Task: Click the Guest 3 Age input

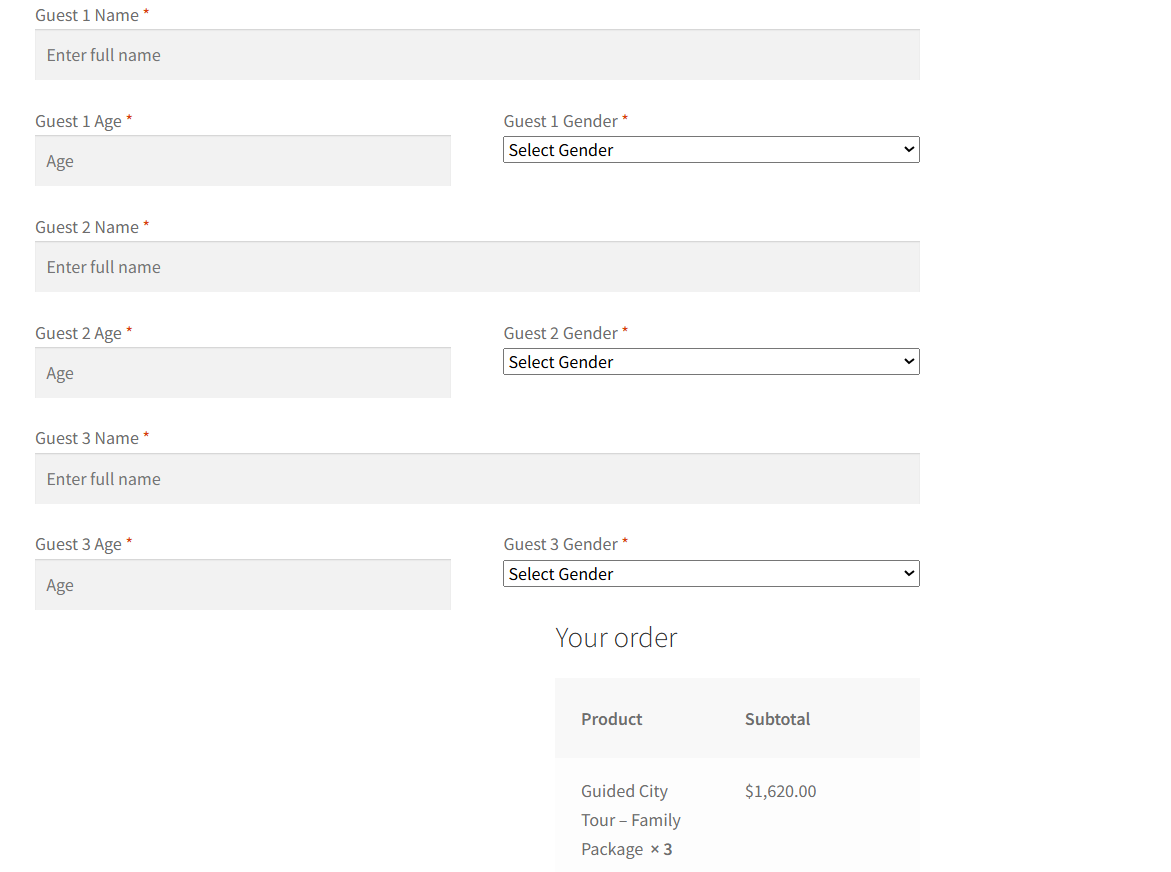Action: tap(242, 585)
